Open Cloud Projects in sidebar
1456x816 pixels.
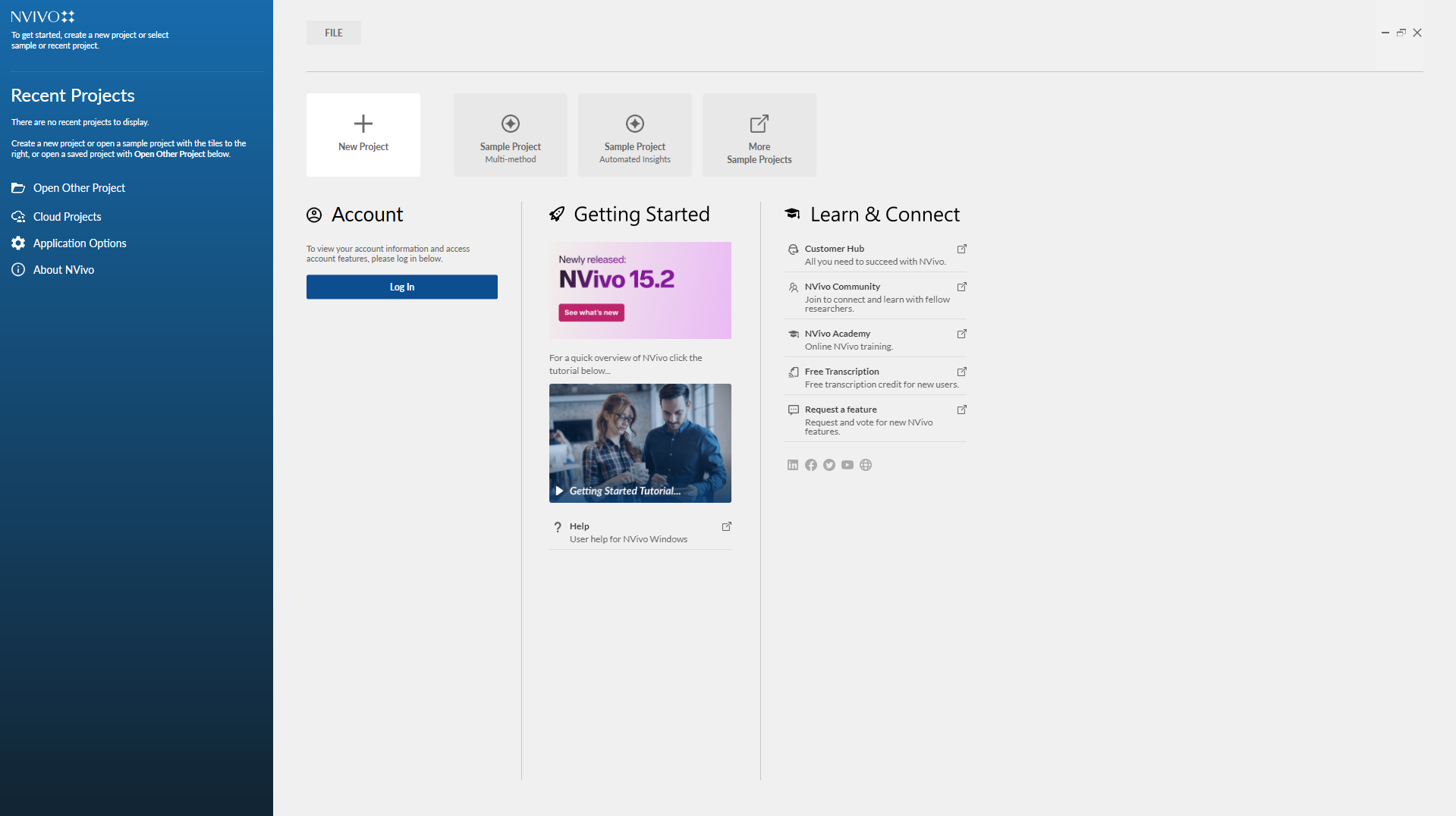pyautogui.click(x=67, y=217)
